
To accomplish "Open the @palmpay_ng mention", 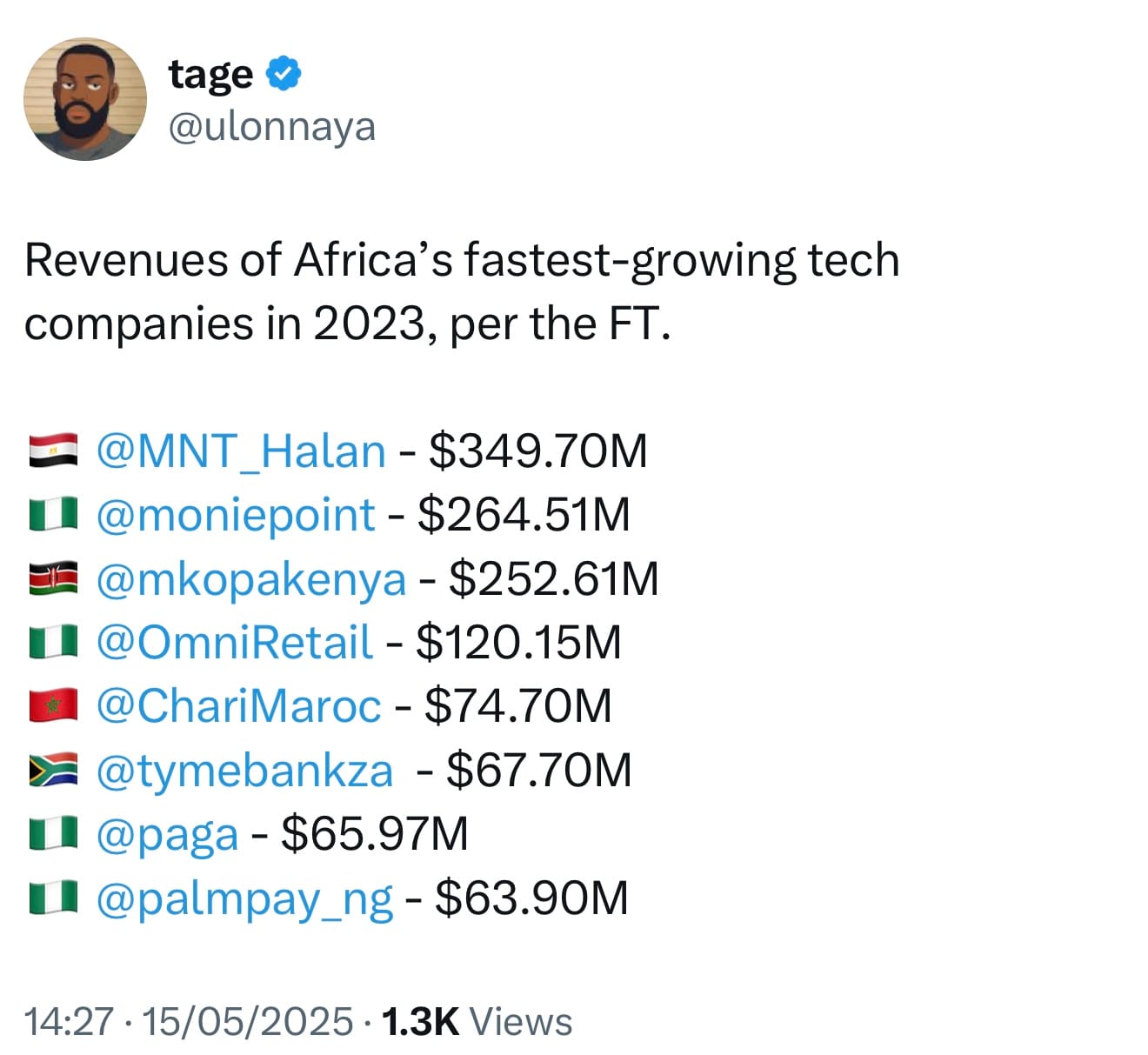I will click(x=244, y=899).
